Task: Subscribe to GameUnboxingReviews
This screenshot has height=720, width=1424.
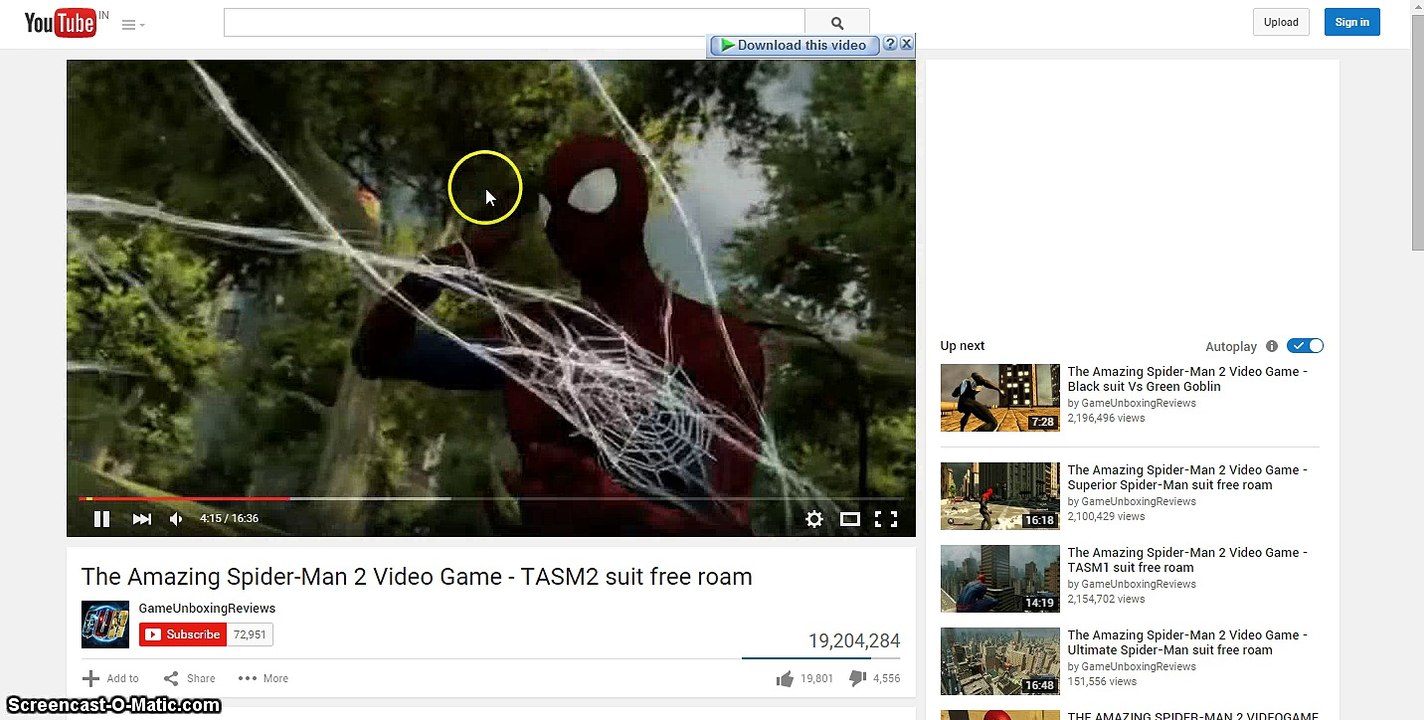Action: point(183,635)
